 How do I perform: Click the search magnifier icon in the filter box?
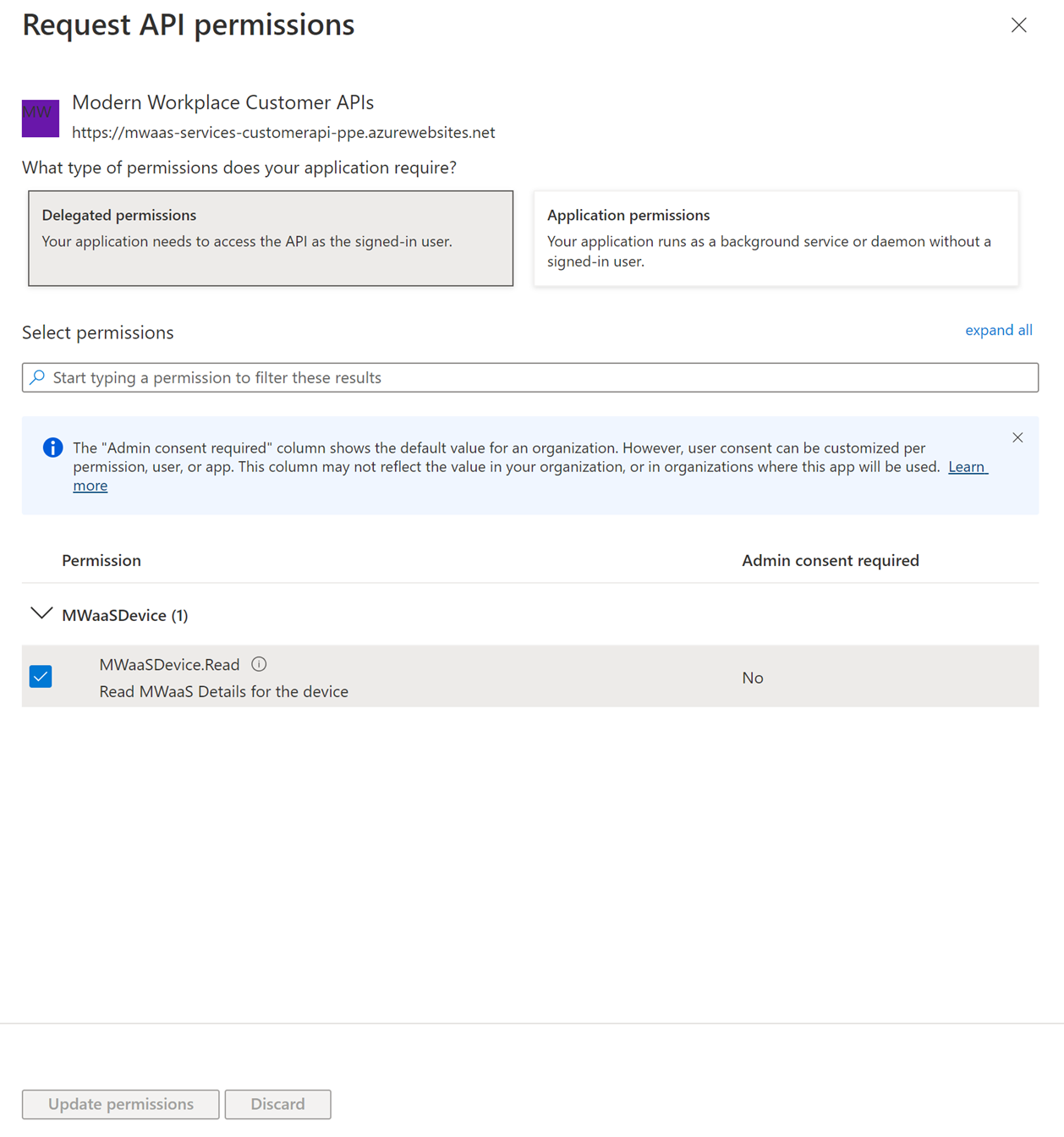(x=37, y=377)
